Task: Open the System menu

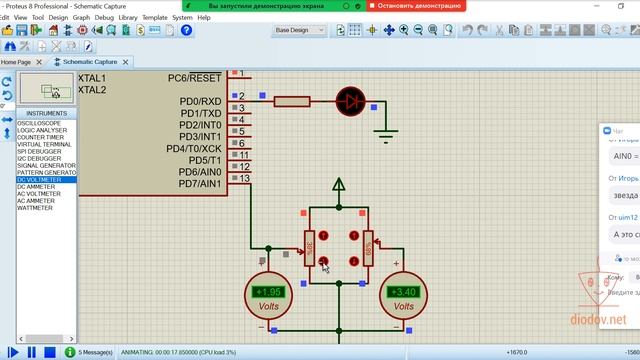Action: (182, 18)
